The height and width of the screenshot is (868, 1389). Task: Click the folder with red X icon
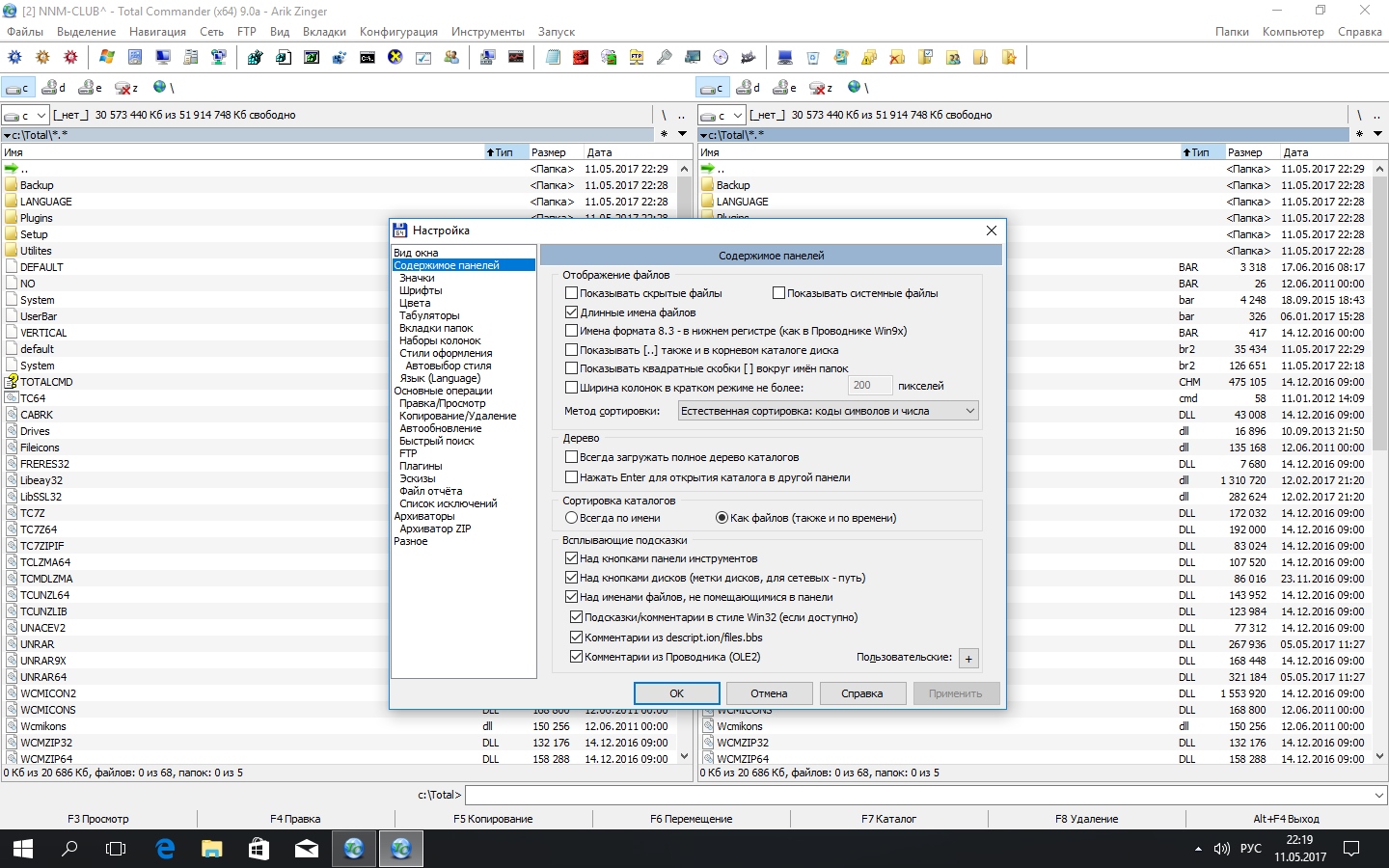(x=897, y=57)
